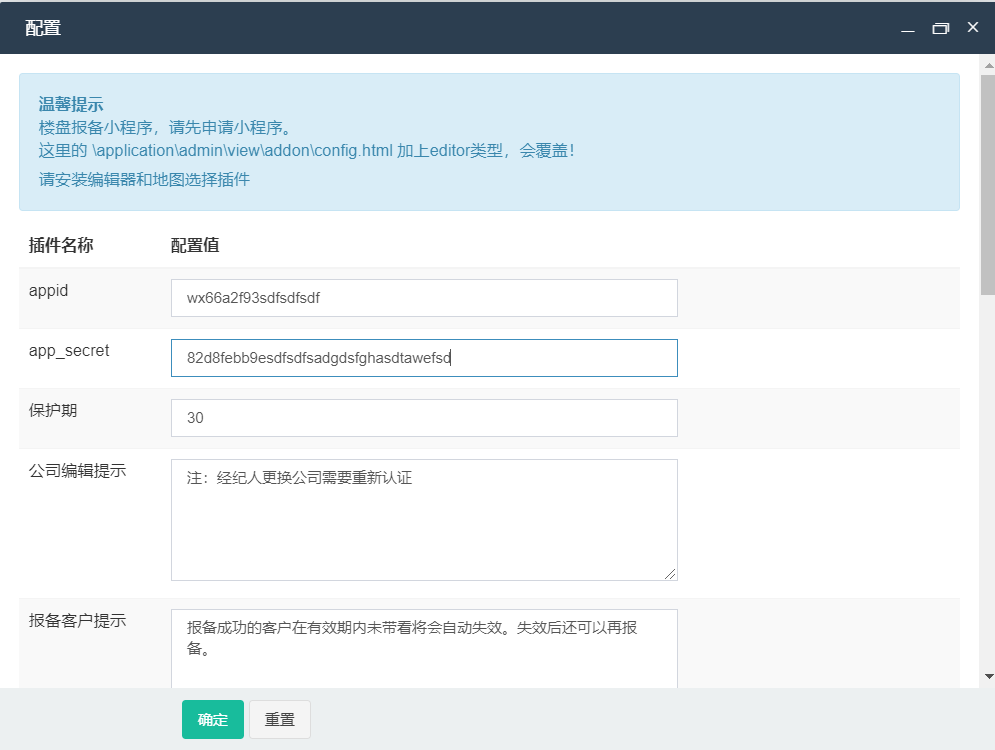Click the 配置 title bar text

click(43, 28)
